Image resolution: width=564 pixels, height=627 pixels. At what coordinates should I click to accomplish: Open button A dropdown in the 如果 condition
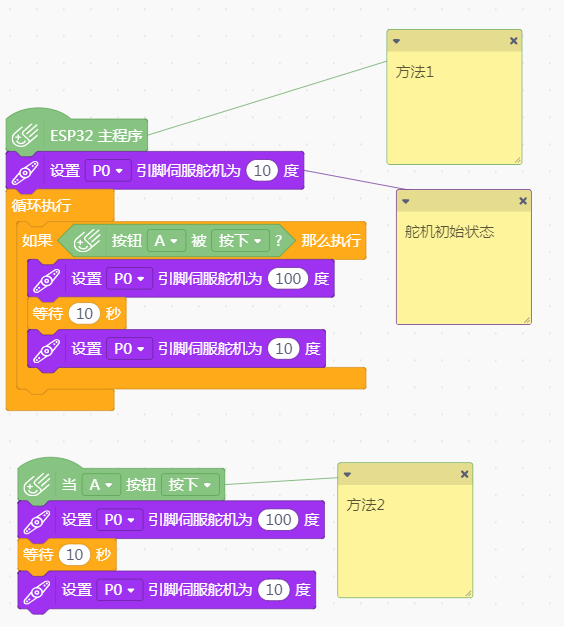click(166, 241)
